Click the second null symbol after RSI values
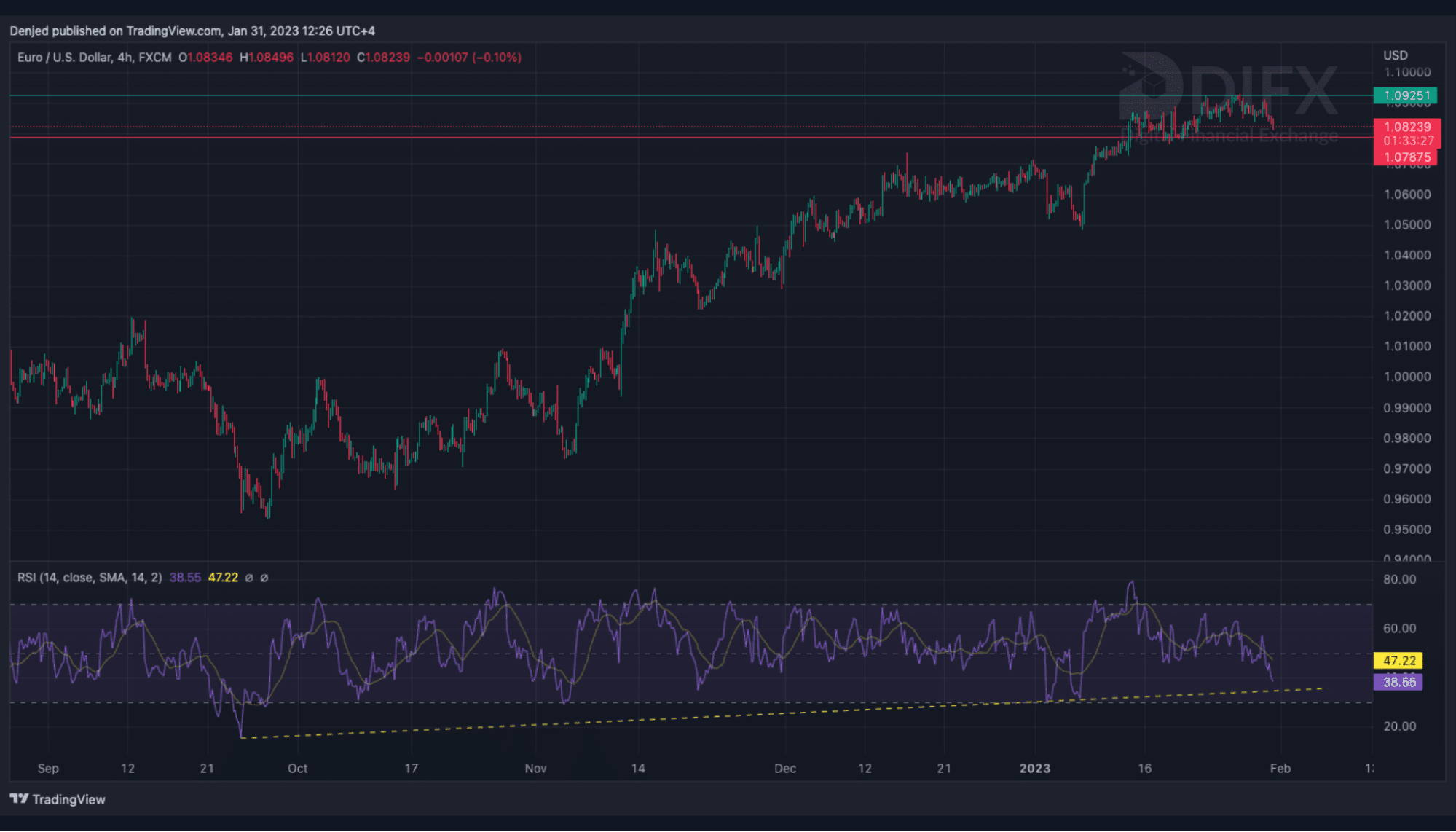 pyautogui.click(x=264, y=578)
